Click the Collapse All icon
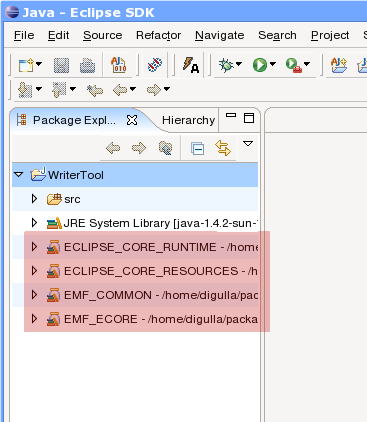367x422 pixels. tap(197, 148)
